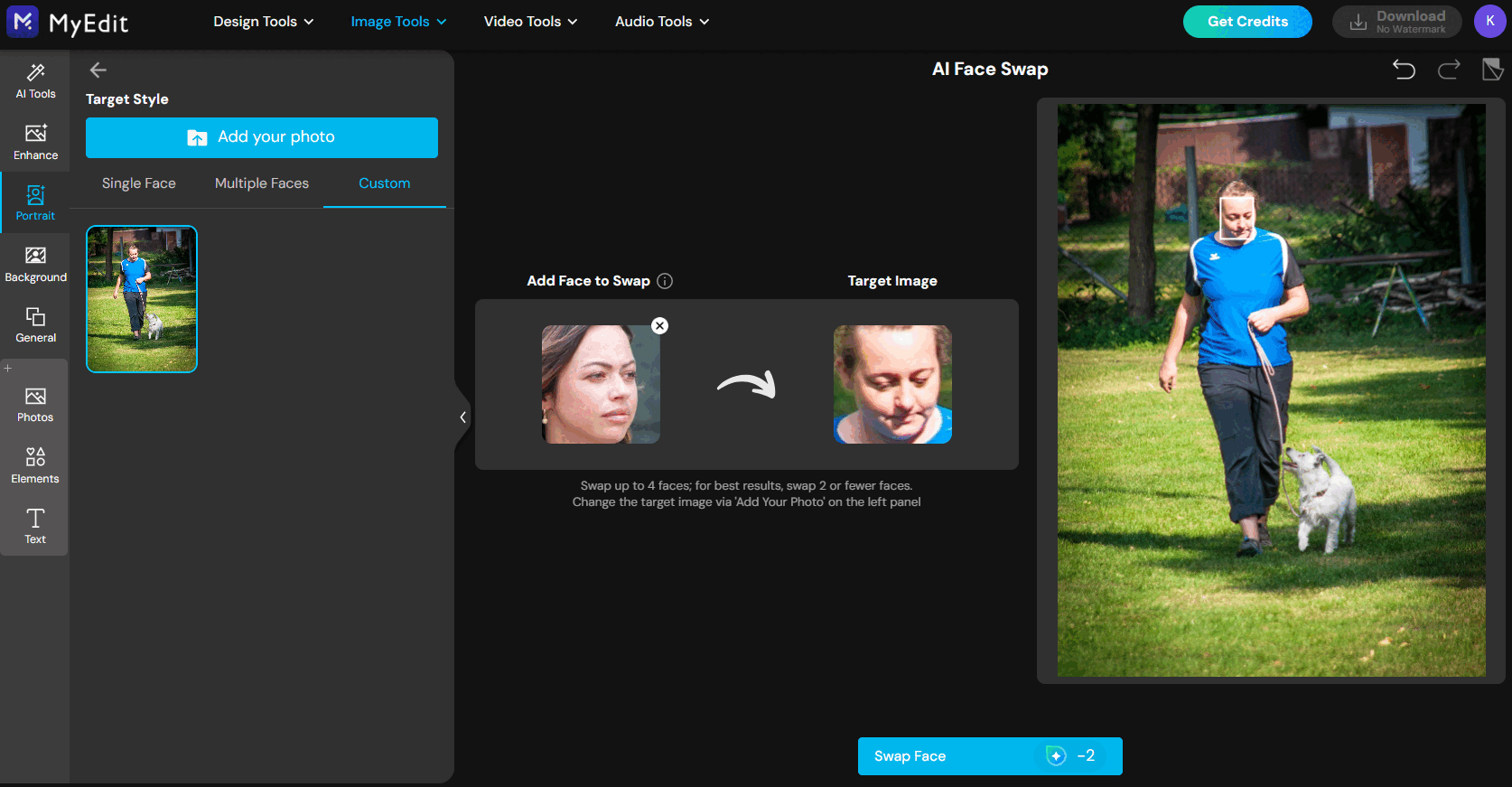The height and width of the screenshot is (787, 1512).
Task: Open the Photos panel
Action: [35, 404]
